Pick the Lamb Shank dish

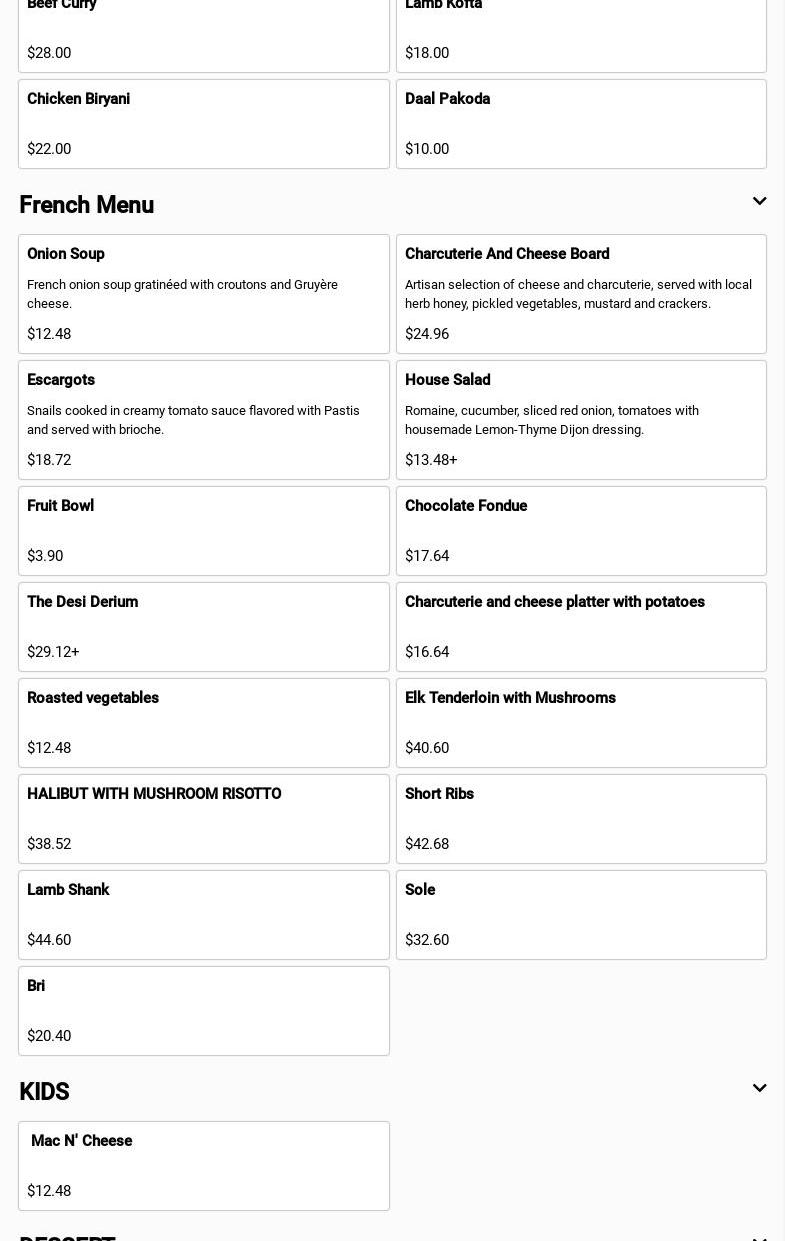coord(203,915)
